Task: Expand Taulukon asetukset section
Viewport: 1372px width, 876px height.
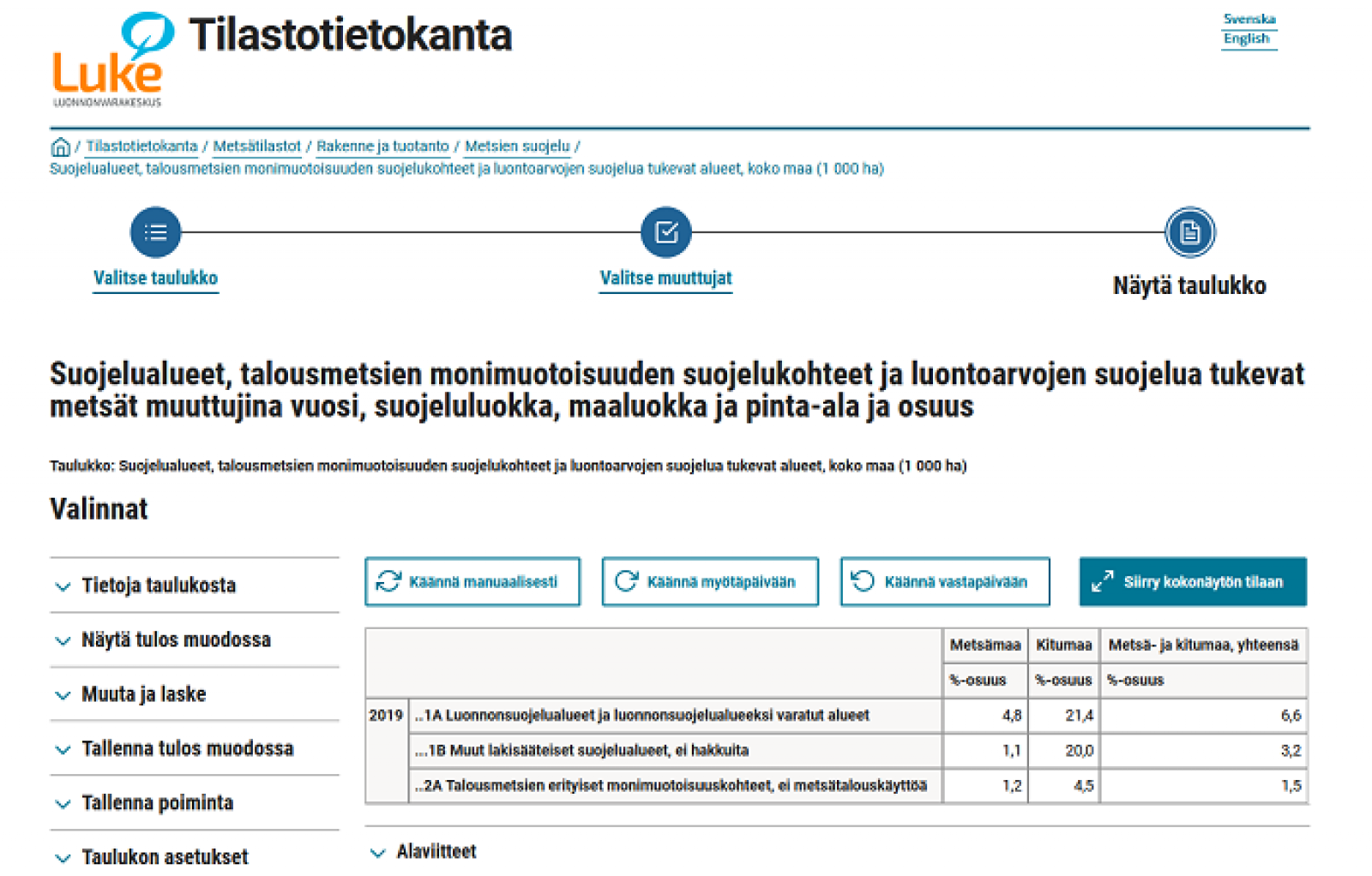Action: tap(195, 856)
